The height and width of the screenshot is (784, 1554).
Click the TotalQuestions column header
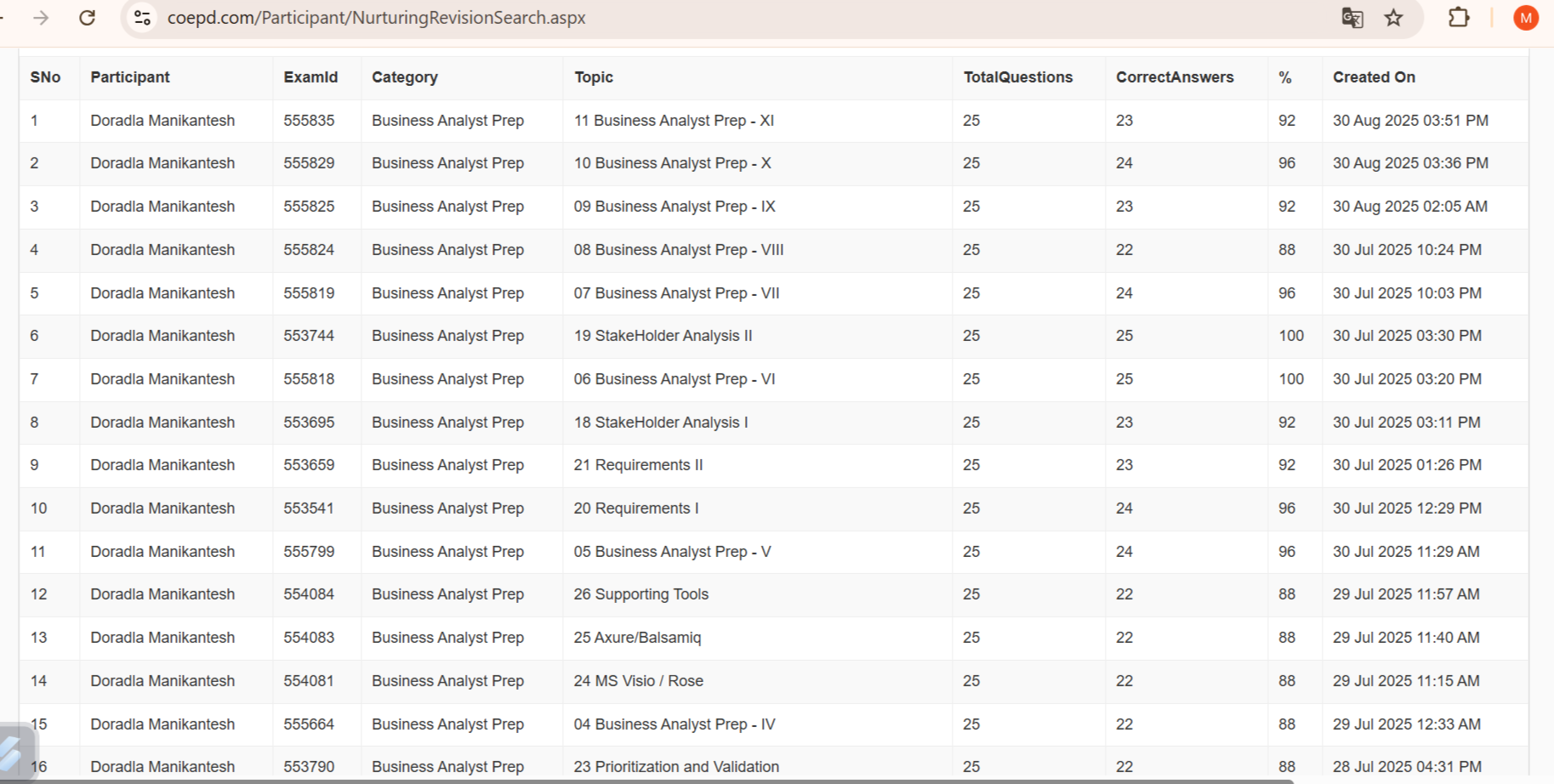pyautogui.click(x=1017, y=77)
